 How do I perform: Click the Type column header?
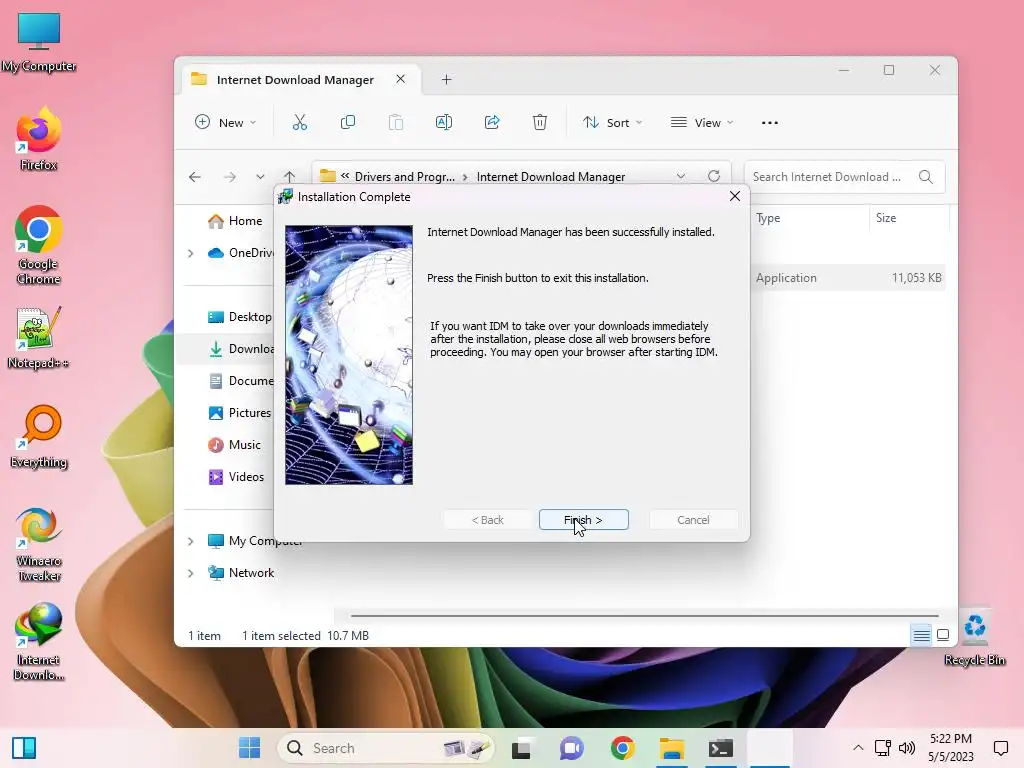pos(768,218)
